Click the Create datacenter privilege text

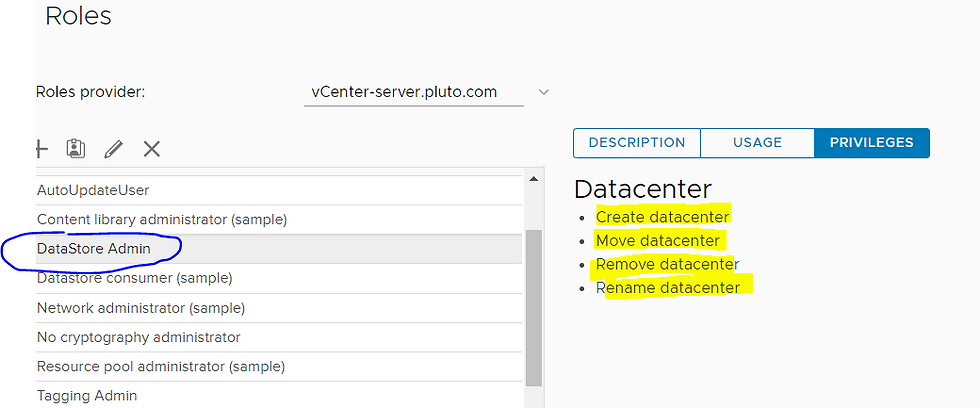tap(663, 216)
